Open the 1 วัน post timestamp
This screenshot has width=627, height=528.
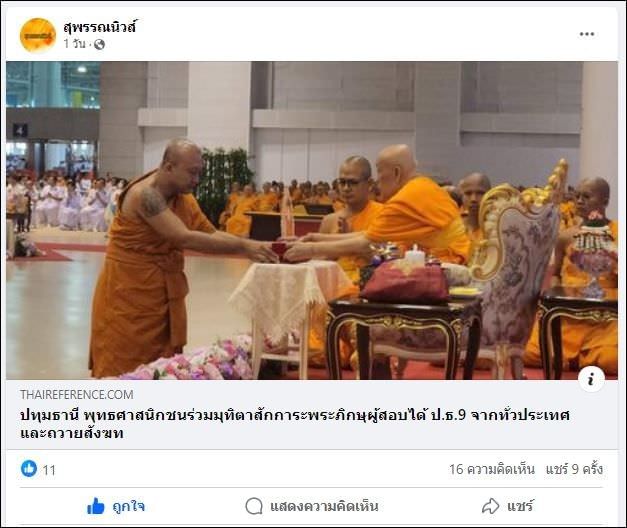pyautogui.click(x=74, y=44)
